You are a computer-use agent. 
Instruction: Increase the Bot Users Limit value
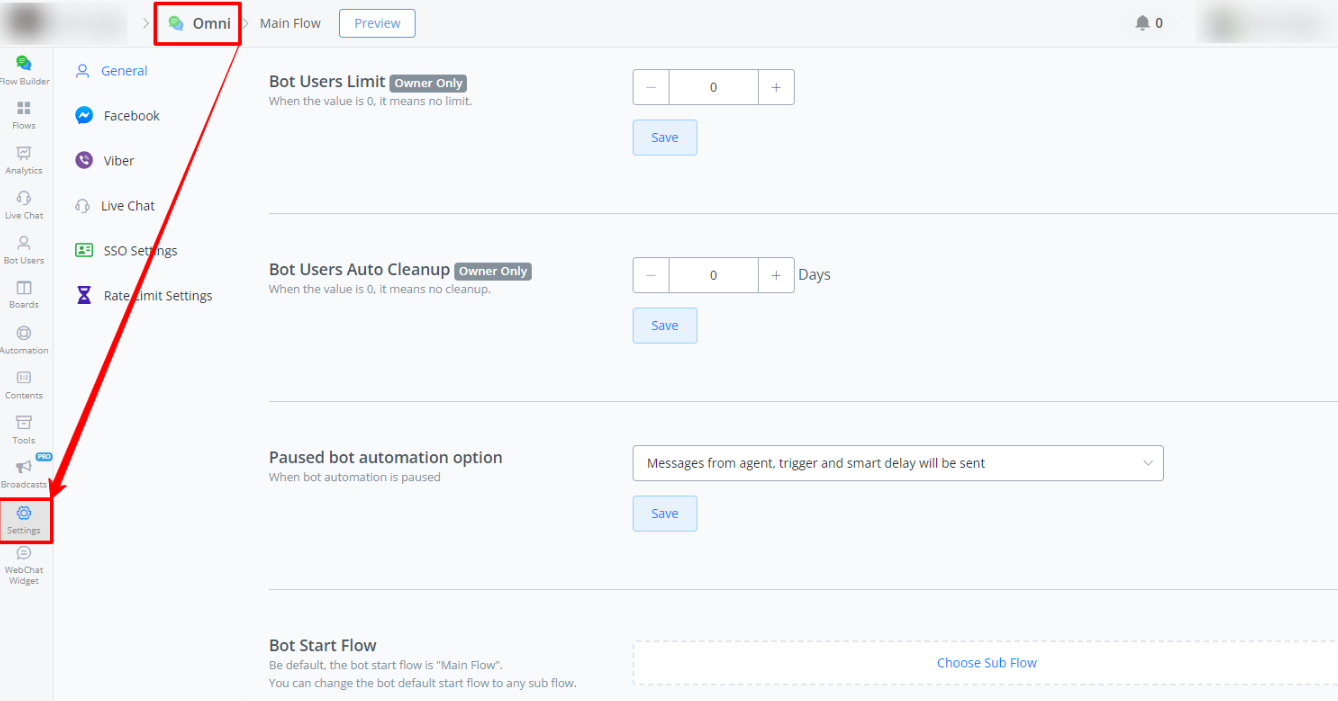(776, 88)
